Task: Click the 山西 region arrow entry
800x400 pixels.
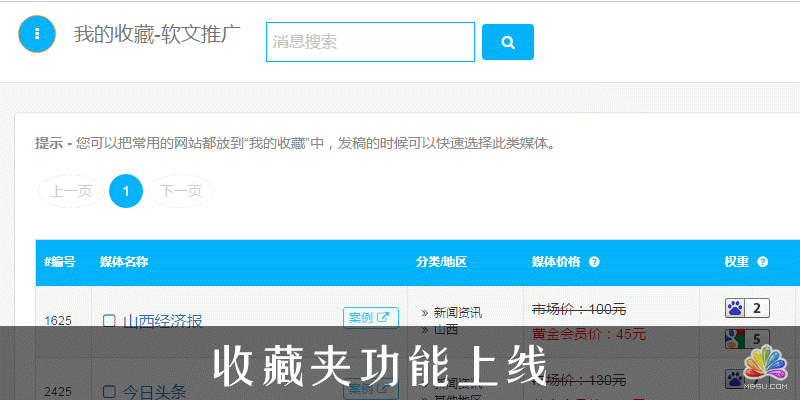Action: 445,329
